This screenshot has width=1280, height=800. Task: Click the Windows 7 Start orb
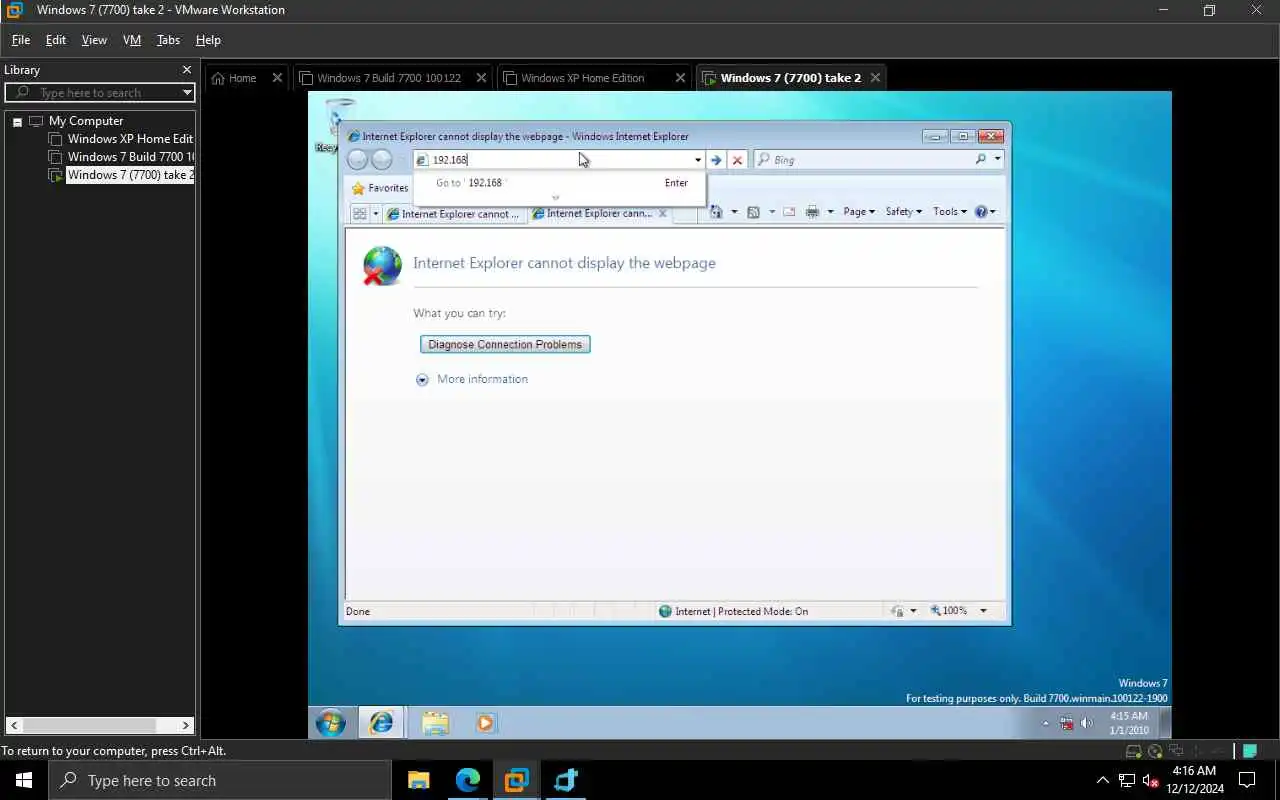pos(331,722)
